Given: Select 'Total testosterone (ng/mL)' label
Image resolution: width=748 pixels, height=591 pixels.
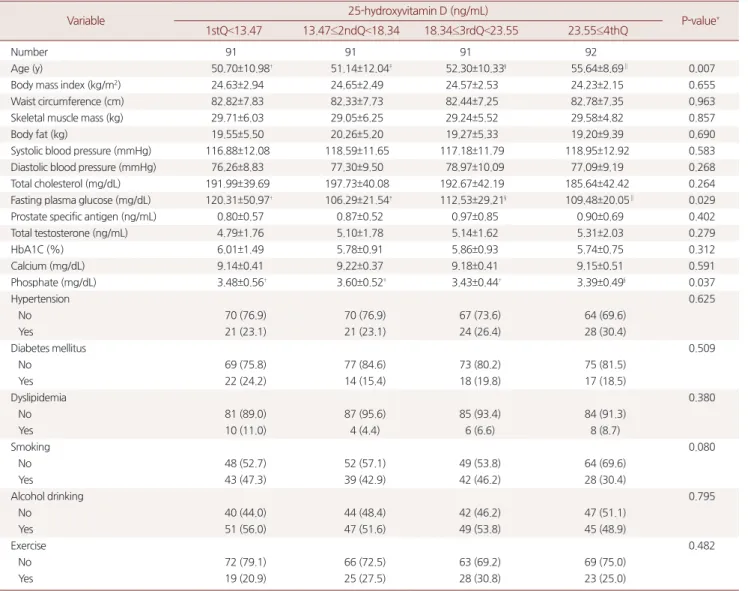Looking at the screenshot, I should [69, 233].
